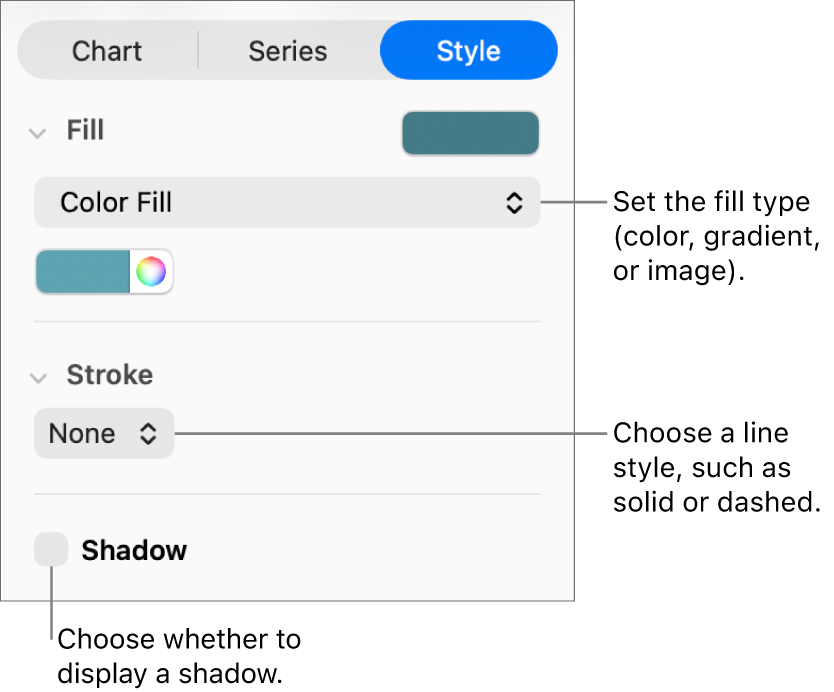Open the Color Fill dropdown
This screenshot has height=692, width=834.
point(287,202)
